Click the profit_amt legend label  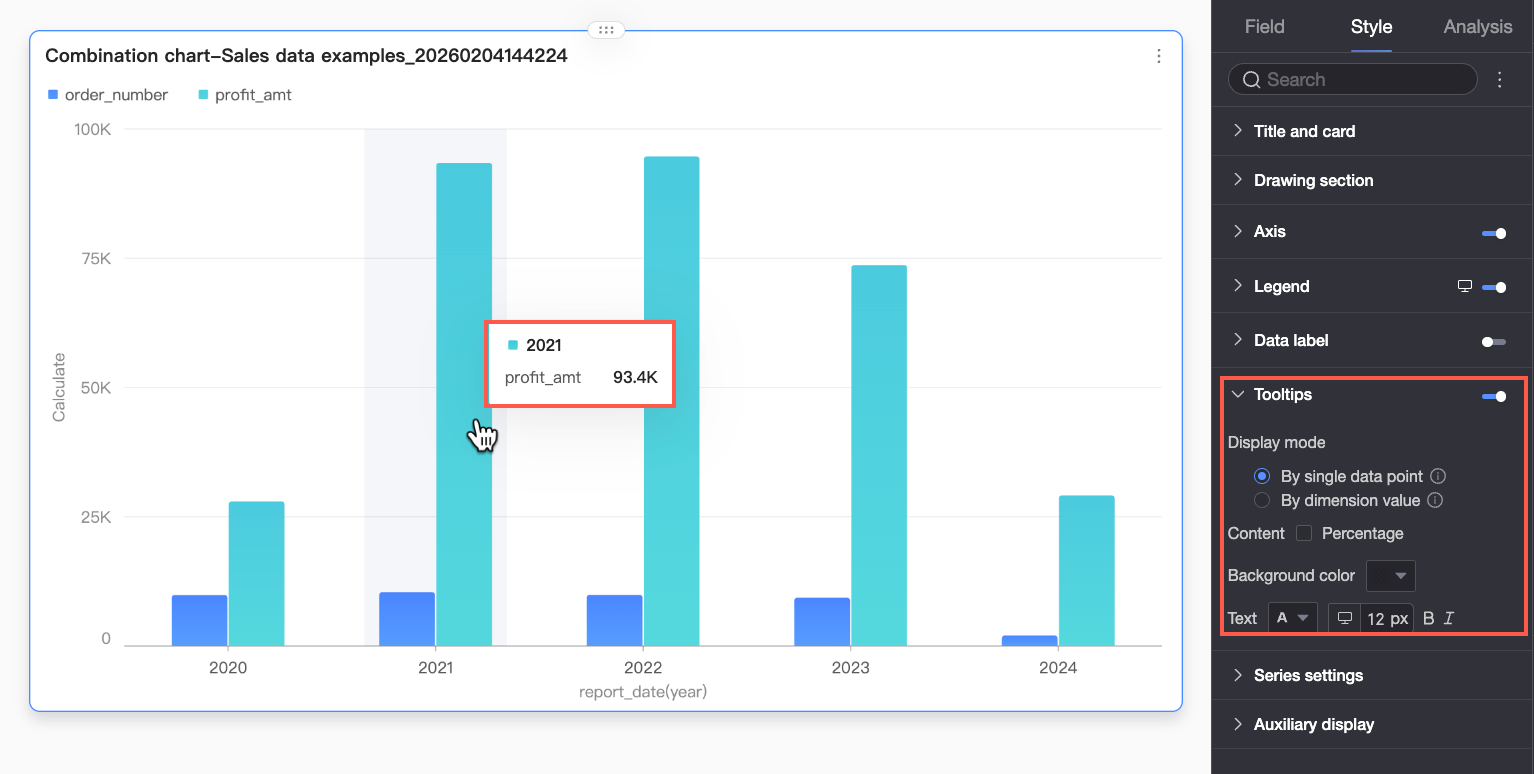point(253,95)
